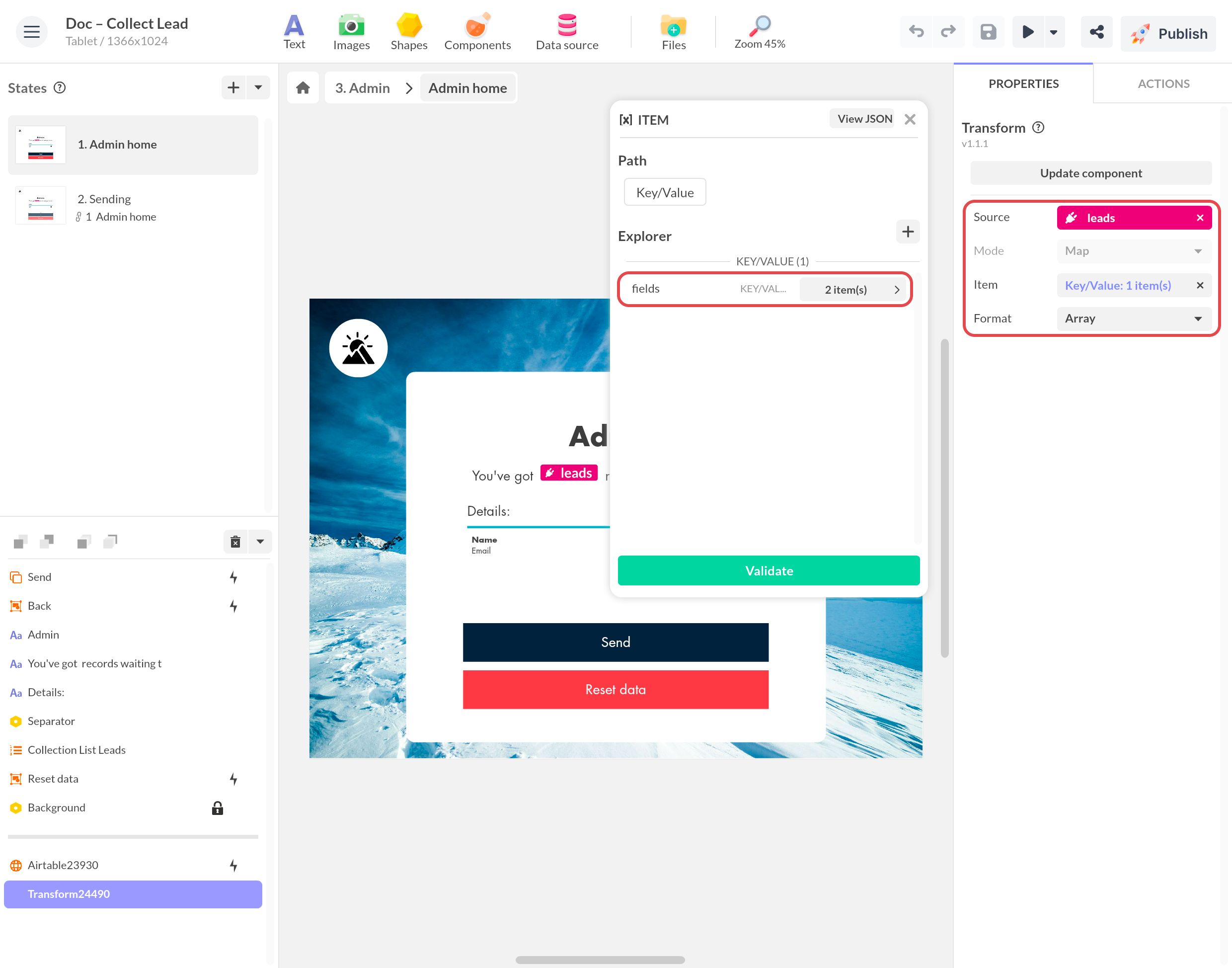Open the Data source panel
Image resolution: width=1232 pixels, height=968 pixels.
[567, 32]
